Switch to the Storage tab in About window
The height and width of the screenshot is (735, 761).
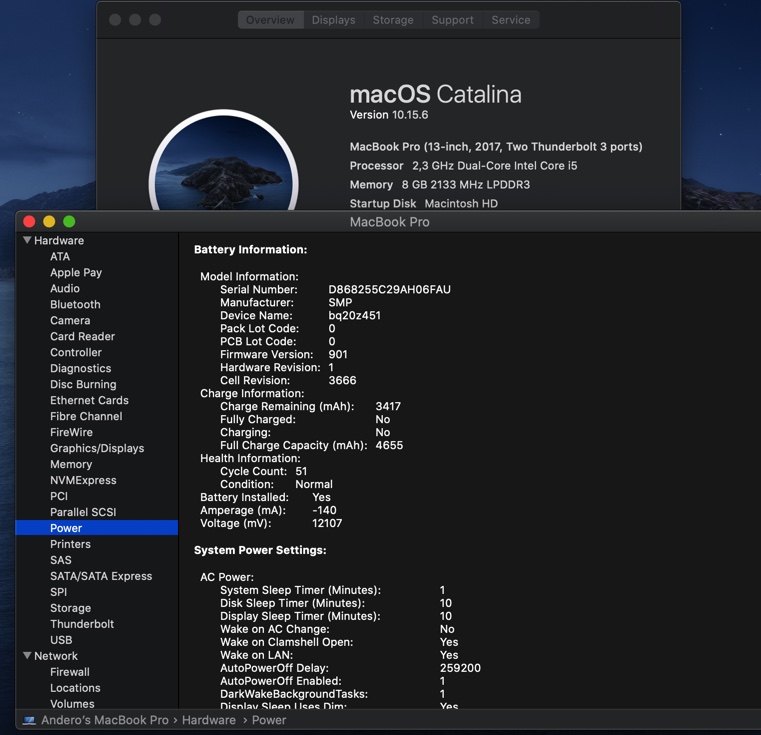(393, 20)
